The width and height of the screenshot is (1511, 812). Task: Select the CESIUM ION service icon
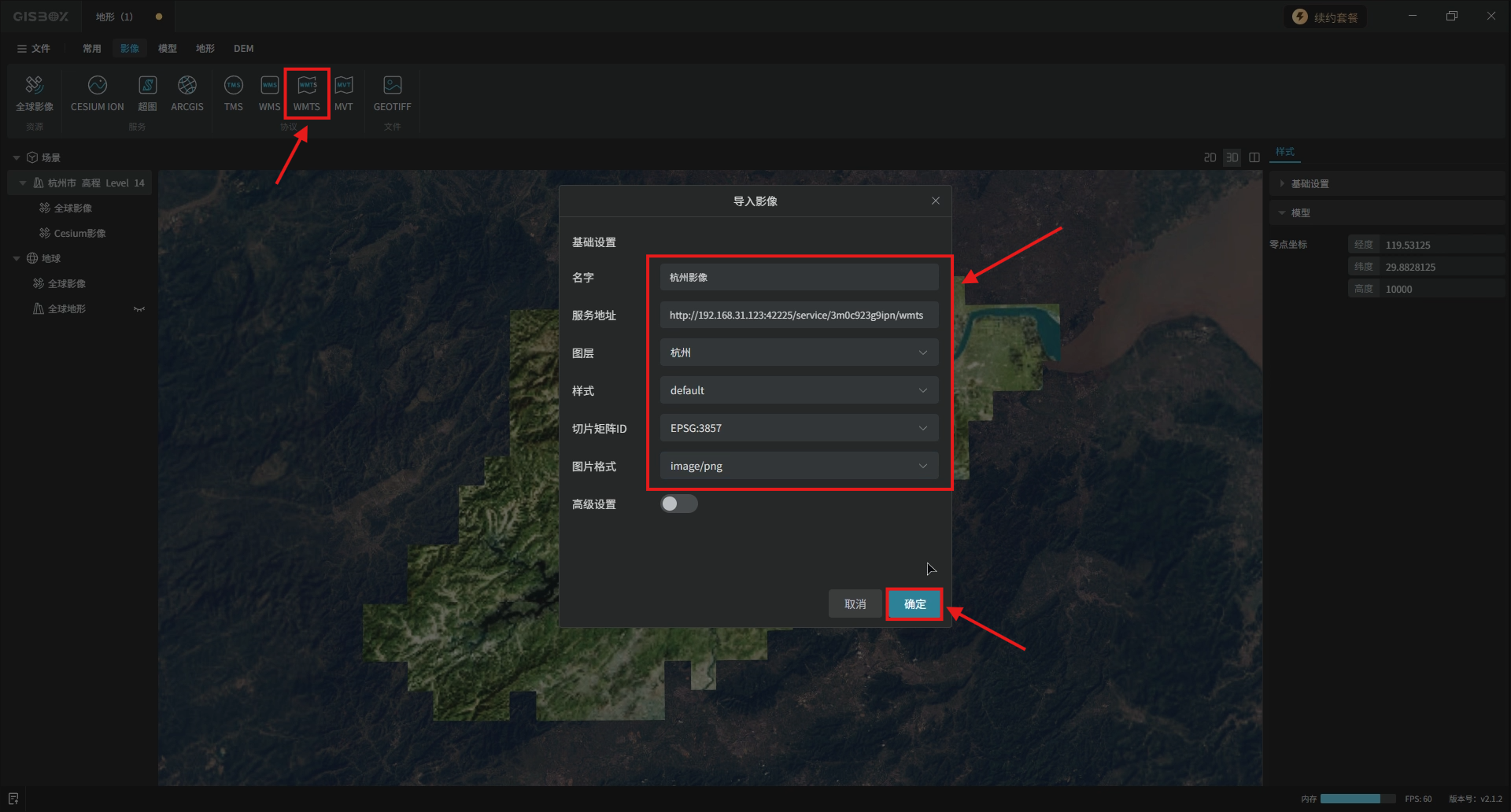pos(97,93)
